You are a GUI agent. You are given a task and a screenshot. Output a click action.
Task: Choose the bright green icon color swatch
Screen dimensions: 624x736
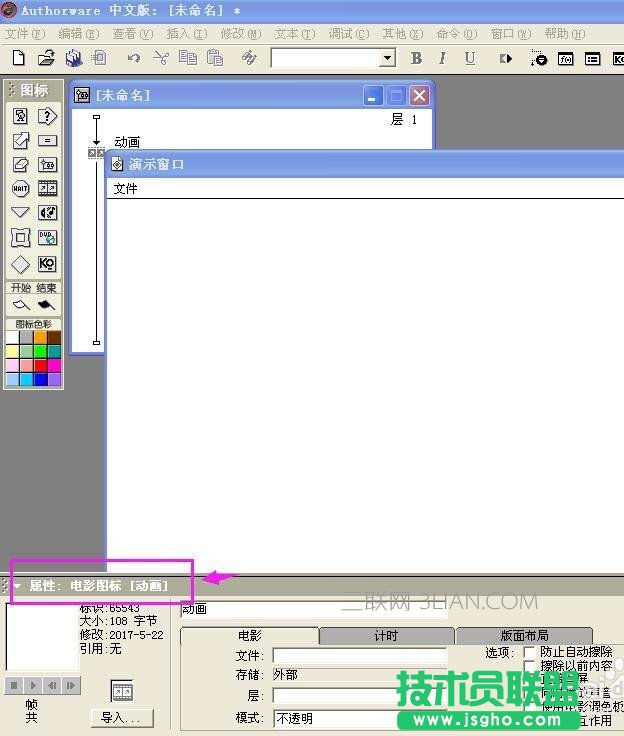[40, 352]
